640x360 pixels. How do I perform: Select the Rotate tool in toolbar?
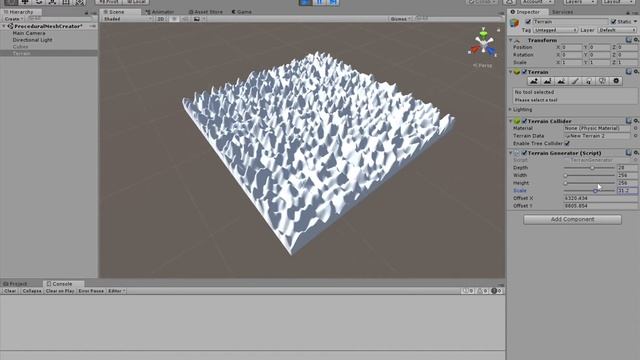click(x=39, y=2)
